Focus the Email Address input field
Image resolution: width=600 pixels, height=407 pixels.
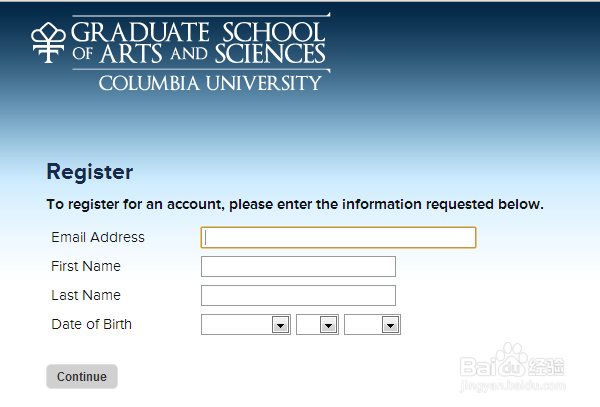coord(338,238)
